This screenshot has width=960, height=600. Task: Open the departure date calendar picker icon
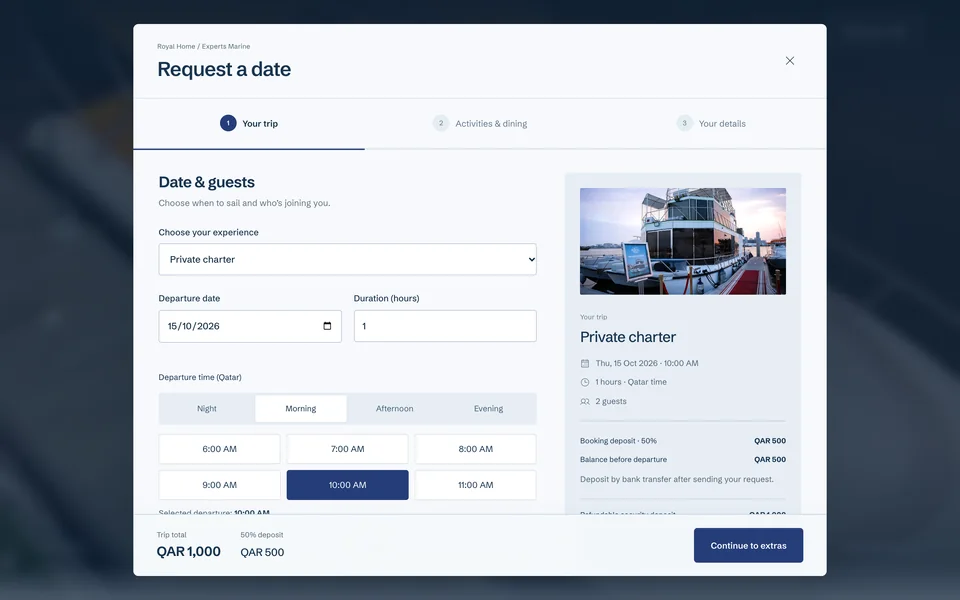pos(327,326)
